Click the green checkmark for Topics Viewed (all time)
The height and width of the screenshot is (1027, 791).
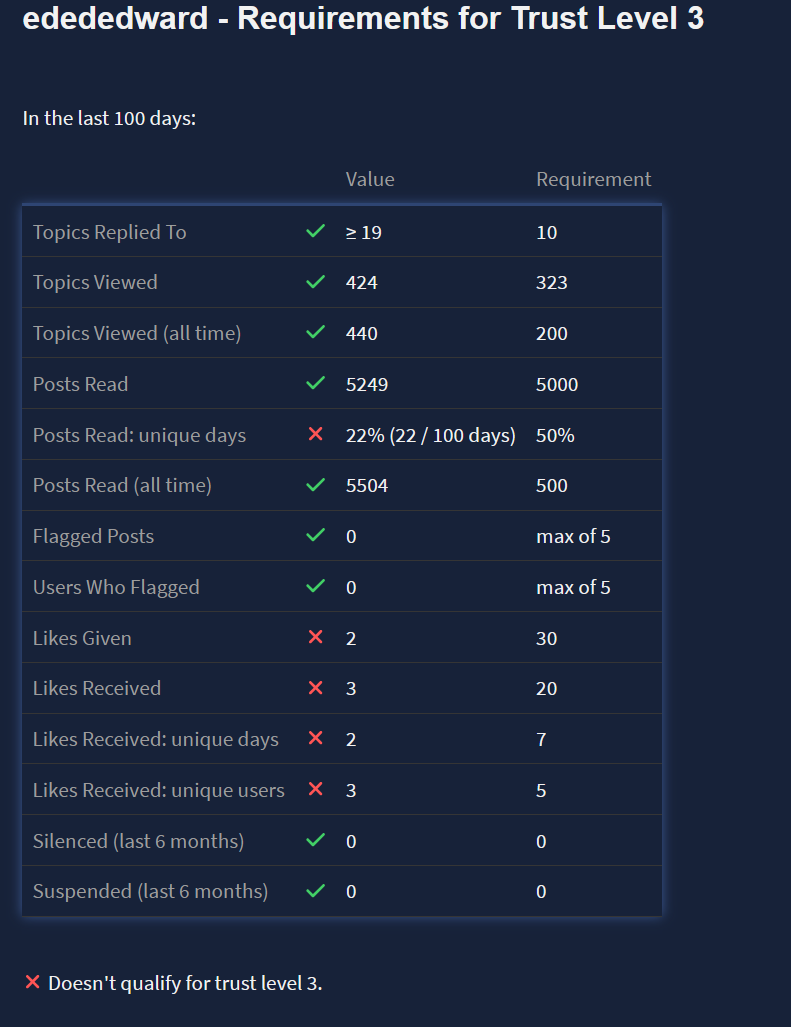[316, 333]
